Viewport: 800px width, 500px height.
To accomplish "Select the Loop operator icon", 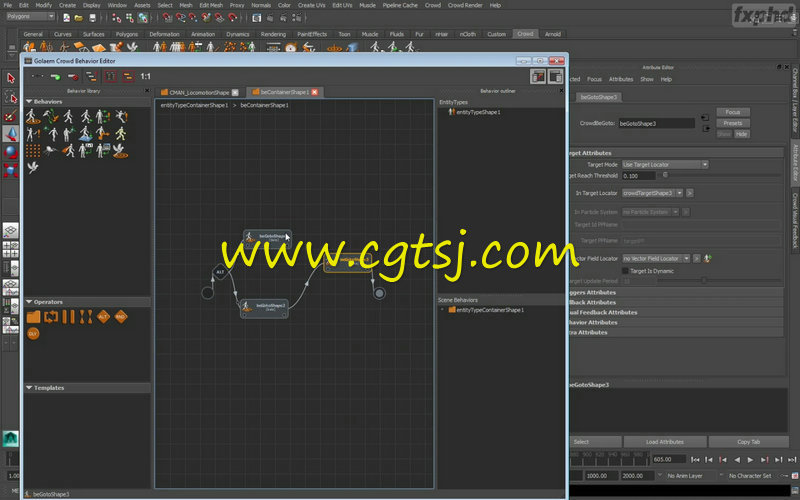I will coord(51,317).
